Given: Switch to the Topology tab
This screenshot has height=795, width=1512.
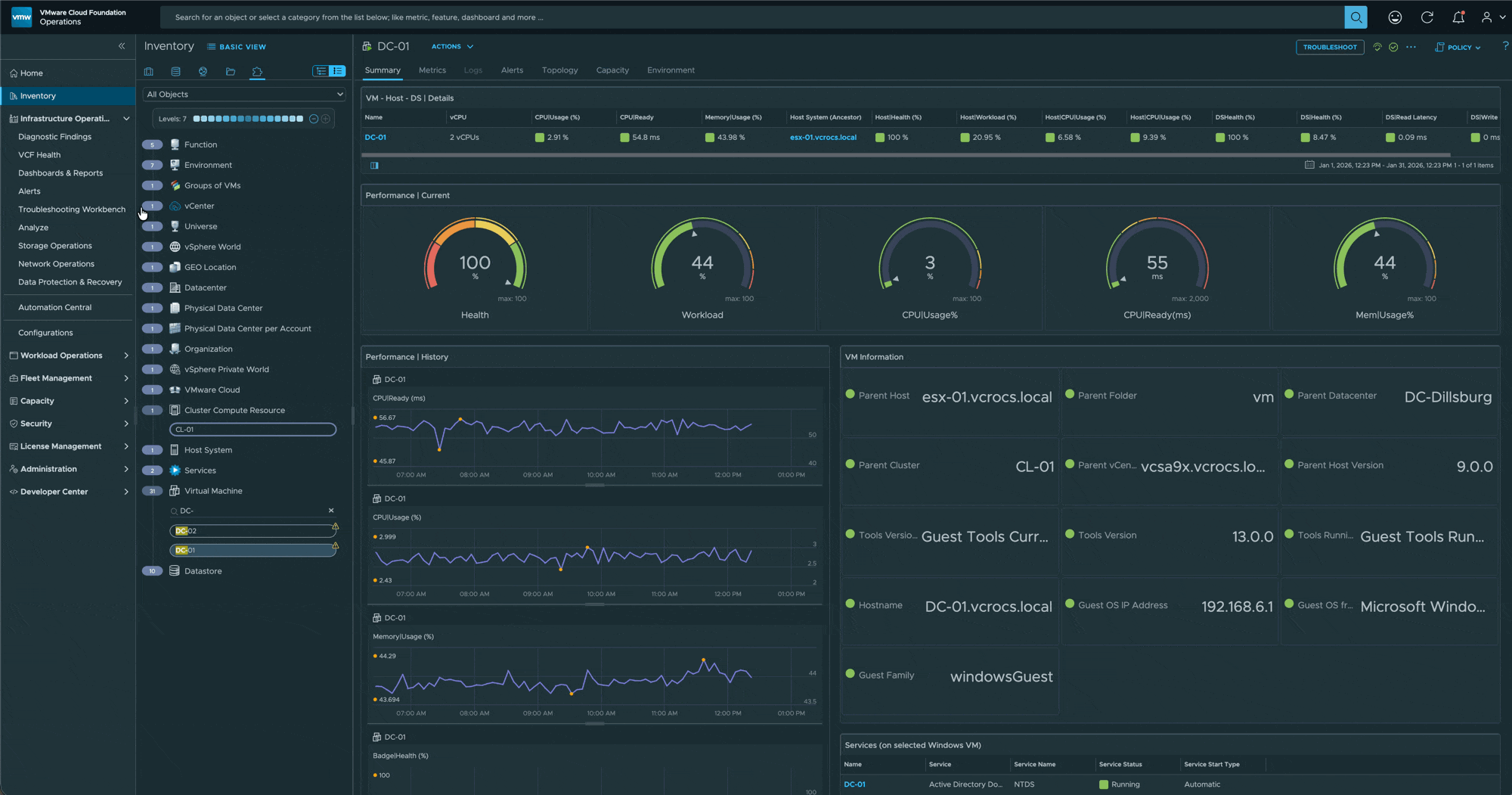Looking at the screenshot, I should [559, 70].
